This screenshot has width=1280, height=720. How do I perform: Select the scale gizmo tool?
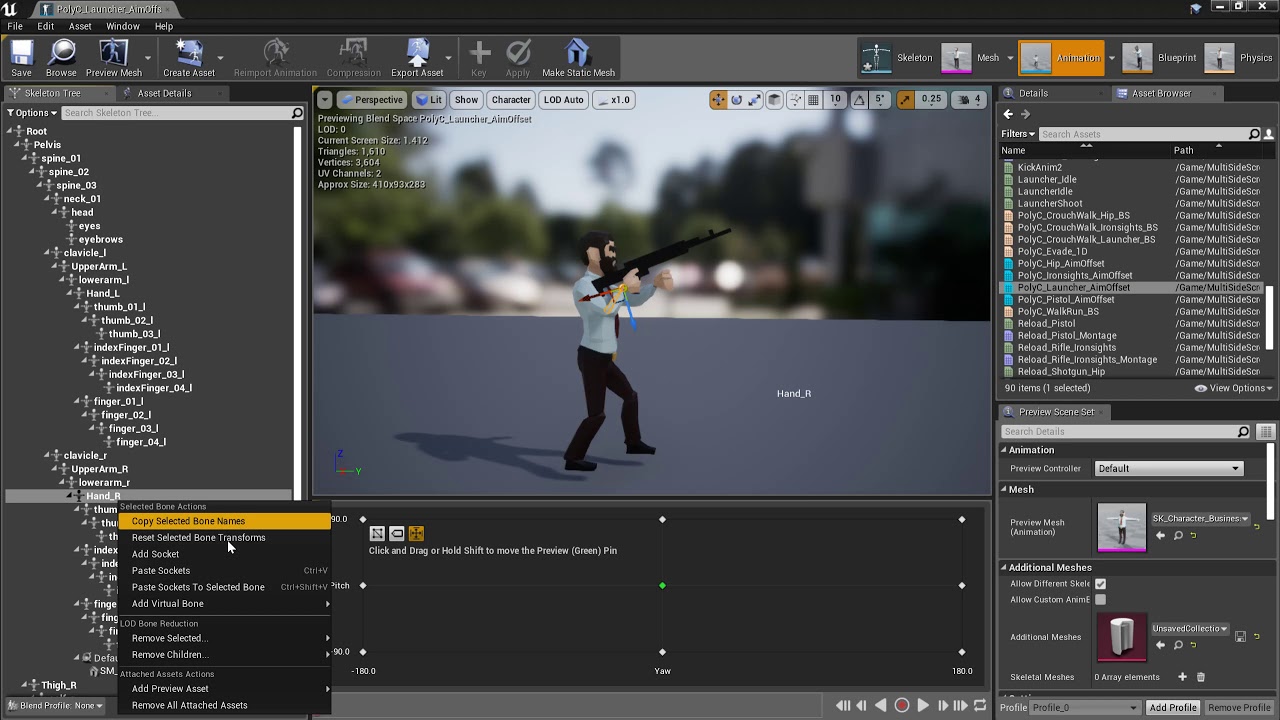pyautogui.click(x=755, y=99)
